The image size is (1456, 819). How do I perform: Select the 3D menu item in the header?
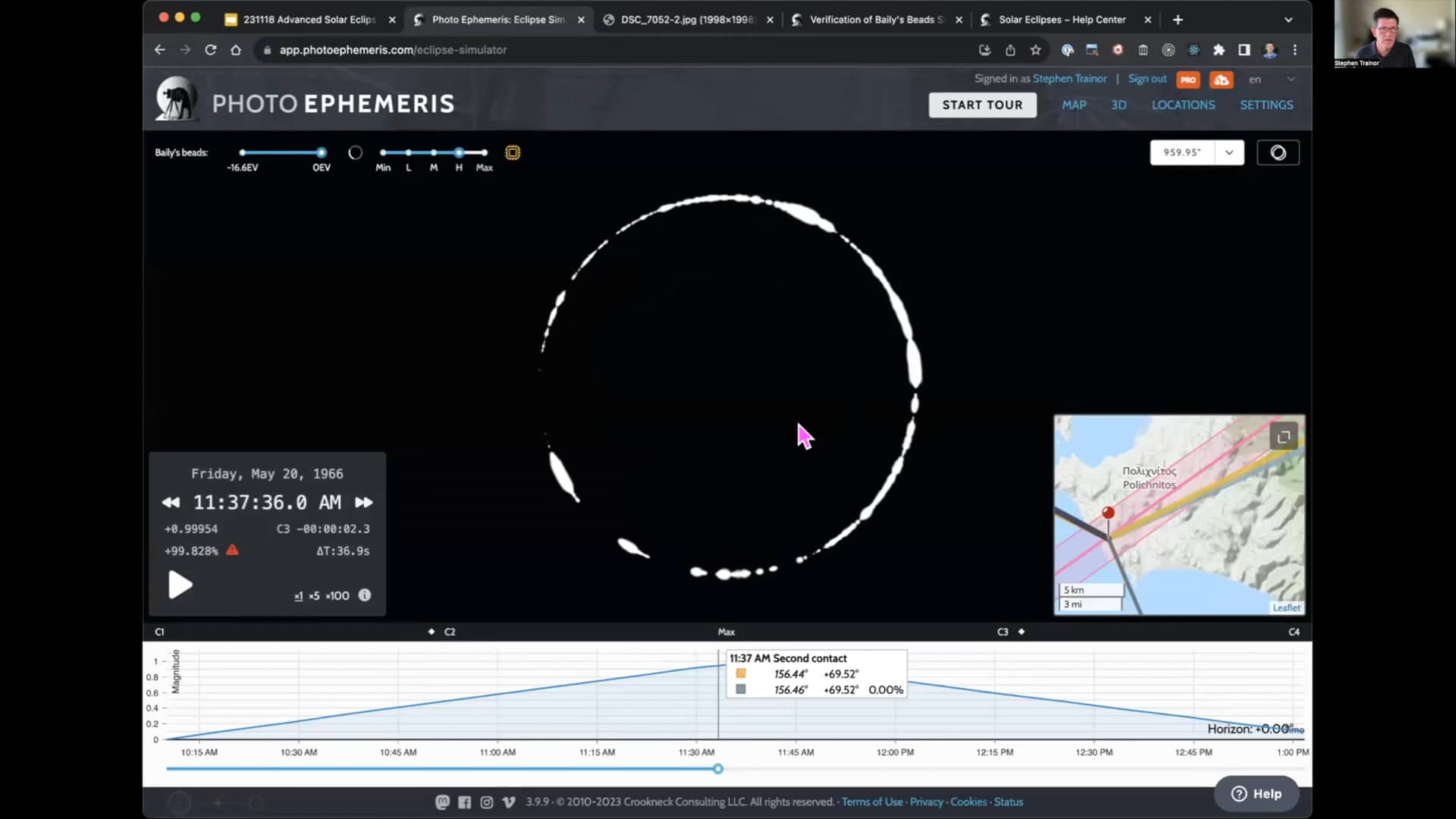pos(1119,105)
